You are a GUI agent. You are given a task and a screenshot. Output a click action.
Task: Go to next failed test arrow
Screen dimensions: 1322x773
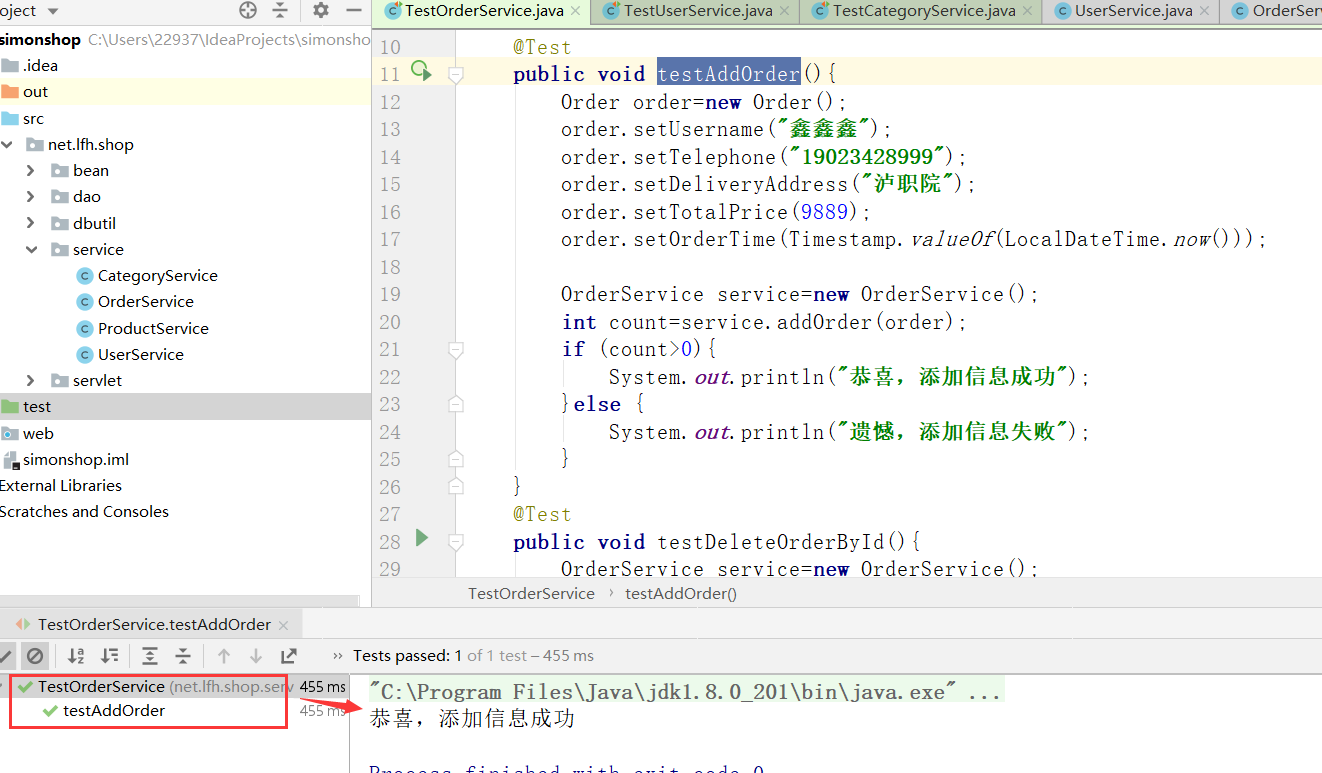pos(256,656)
